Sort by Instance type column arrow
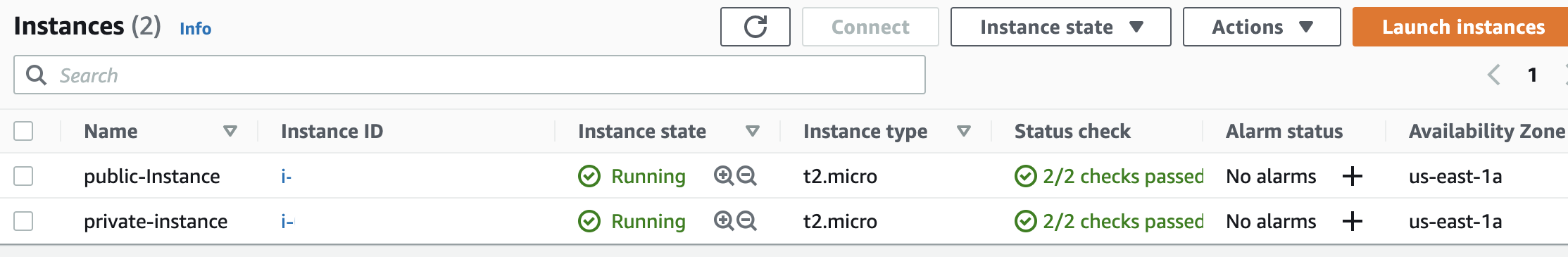Image resolution: width=1568 pixels, height=257 pixels. click(964, 131)
